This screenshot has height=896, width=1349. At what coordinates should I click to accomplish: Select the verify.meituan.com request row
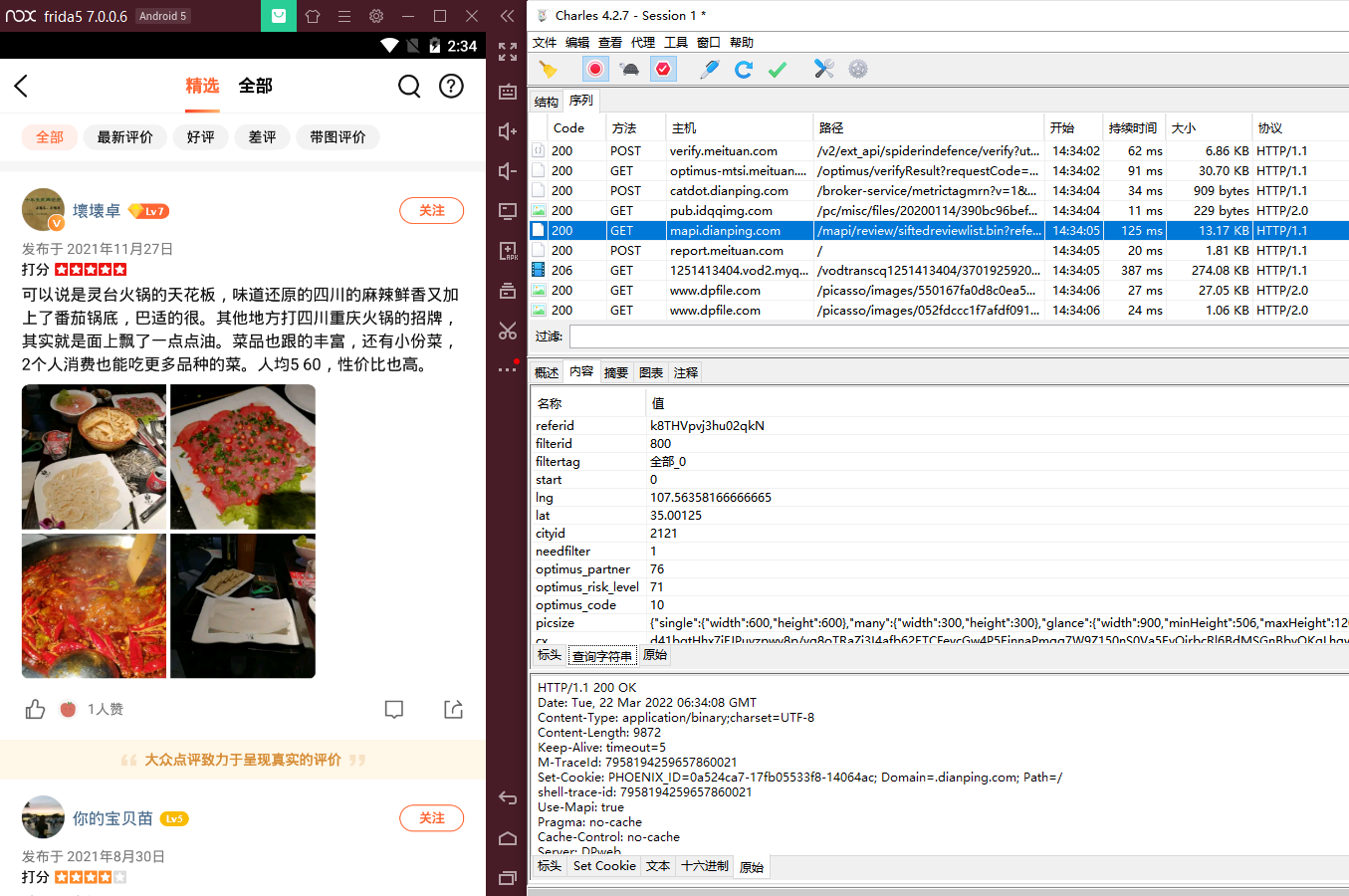coord(938,150)
